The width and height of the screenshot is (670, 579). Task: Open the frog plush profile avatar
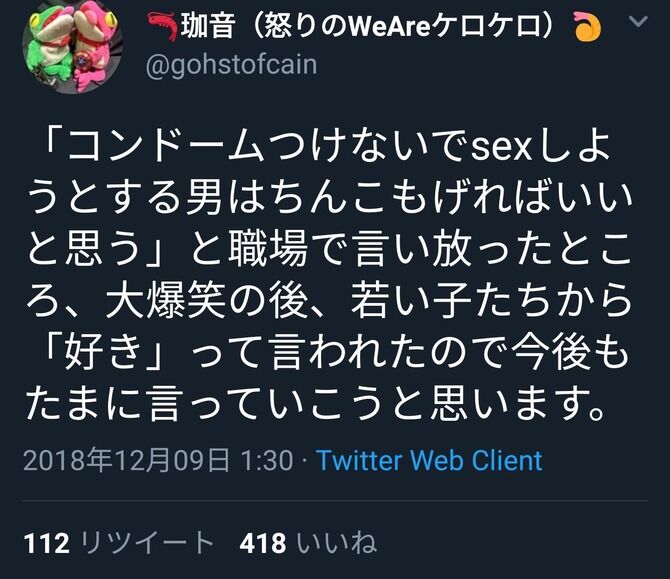[72, 47]
